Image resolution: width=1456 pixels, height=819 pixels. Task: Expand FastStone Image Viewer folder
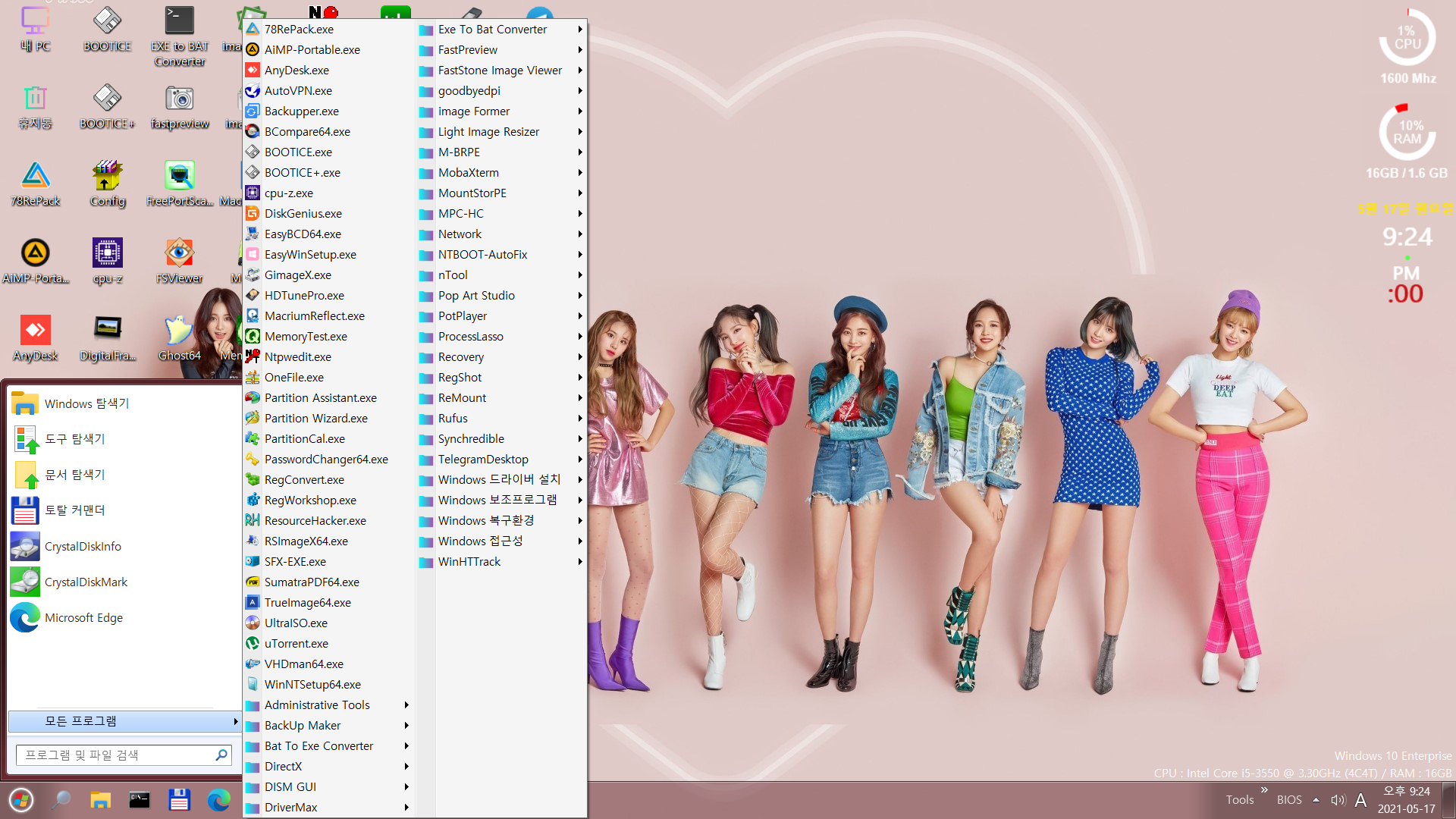pyautogui.click(x=502, y=70)
